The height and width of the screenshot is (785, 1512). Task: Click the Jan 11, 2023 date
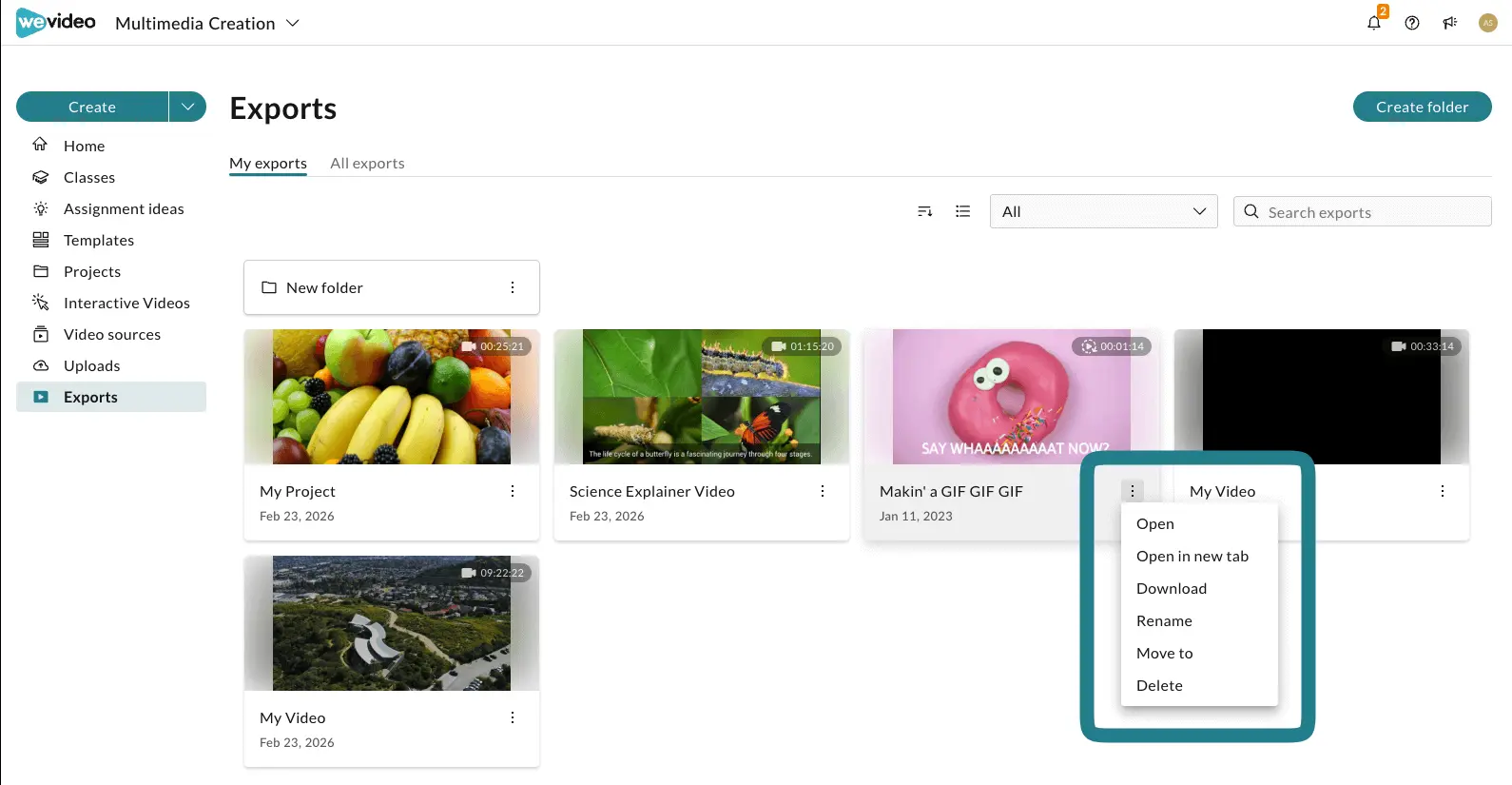coord(916,516)
